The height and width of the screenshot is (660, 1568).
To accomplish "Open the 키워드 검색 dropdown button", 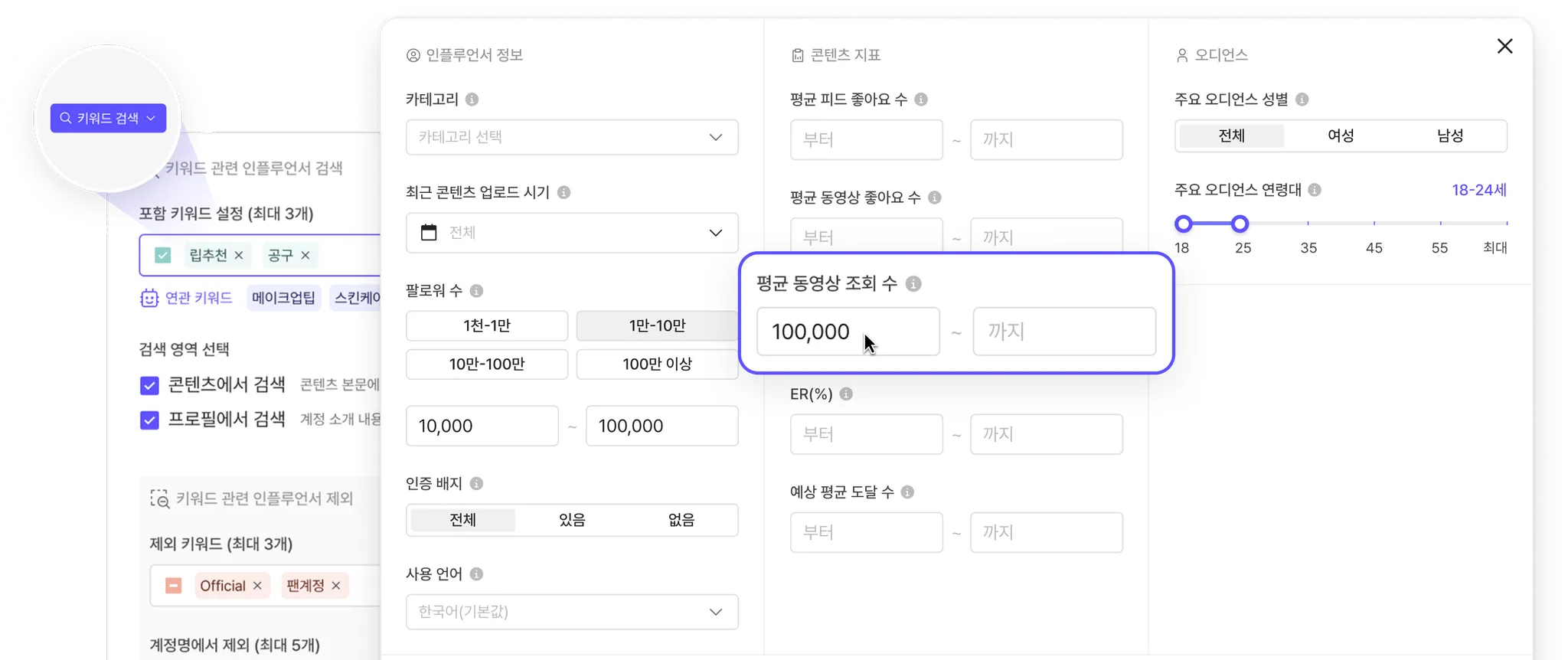I will click(x=108, y=118).
